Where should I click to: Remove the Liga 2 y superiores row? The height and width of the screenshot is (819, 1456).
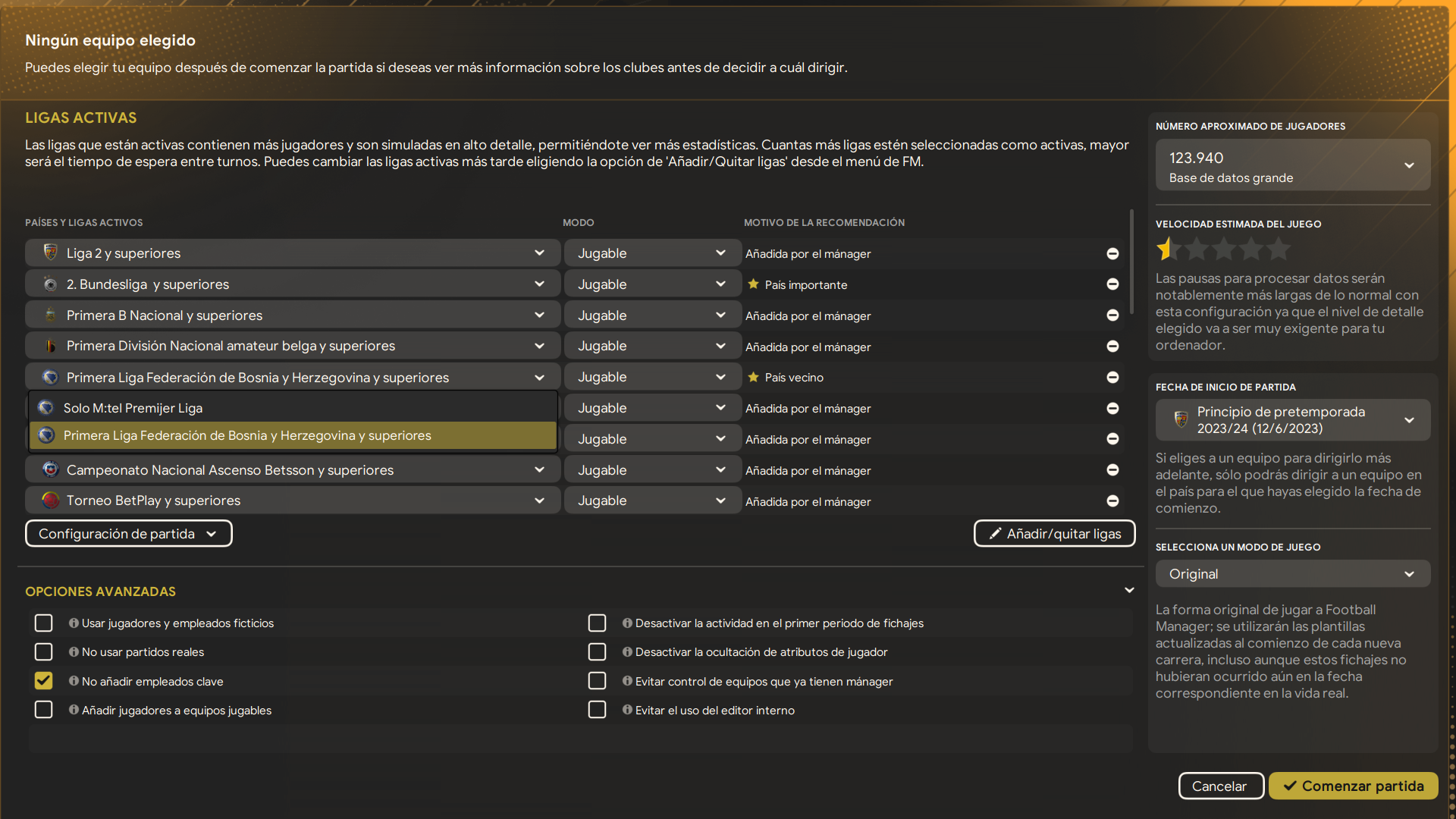1112,253
